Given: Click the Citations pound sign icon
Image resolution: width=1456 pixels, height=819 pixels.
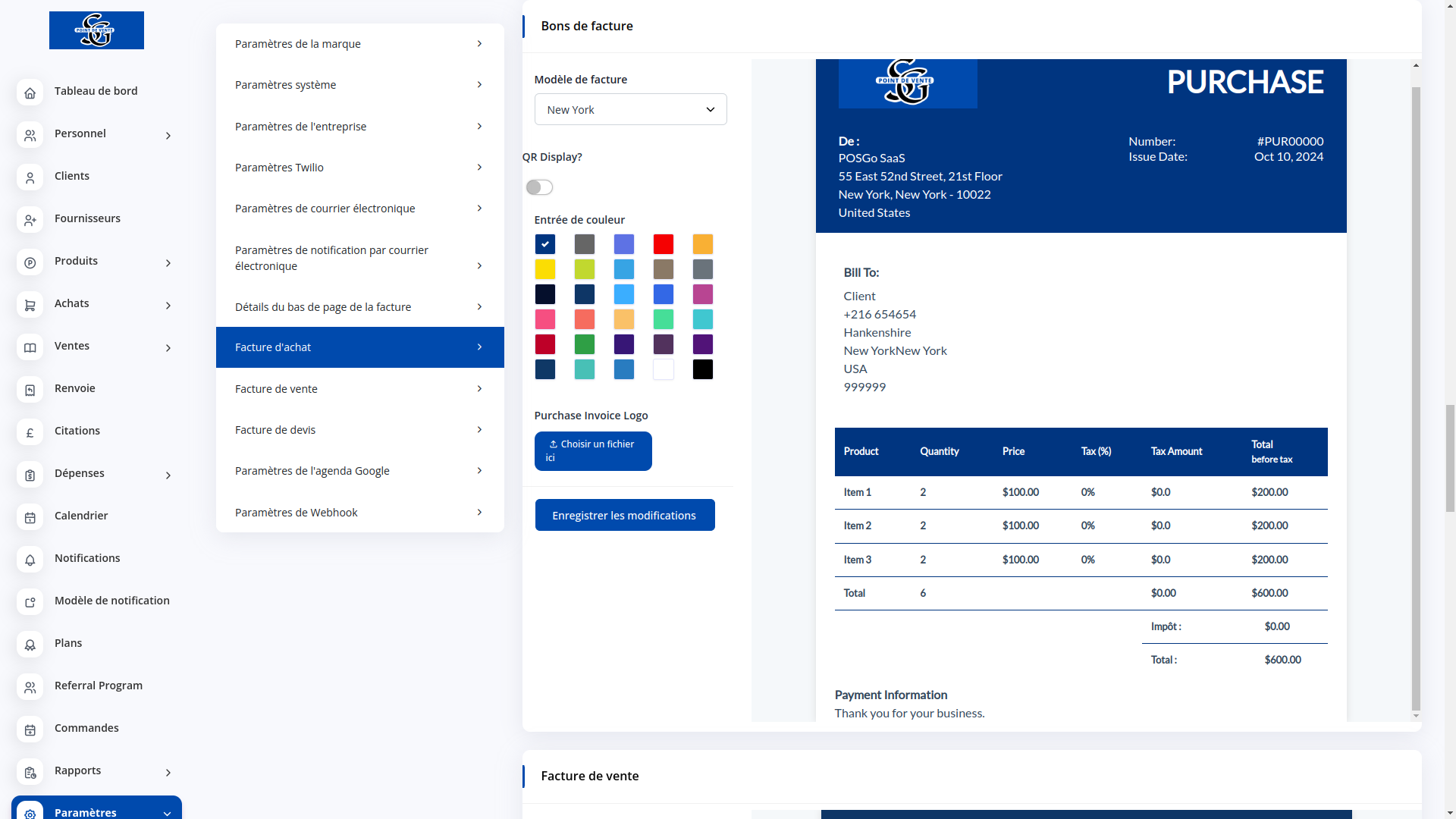Looking at the screenshot, I should [x=30, y=432].
